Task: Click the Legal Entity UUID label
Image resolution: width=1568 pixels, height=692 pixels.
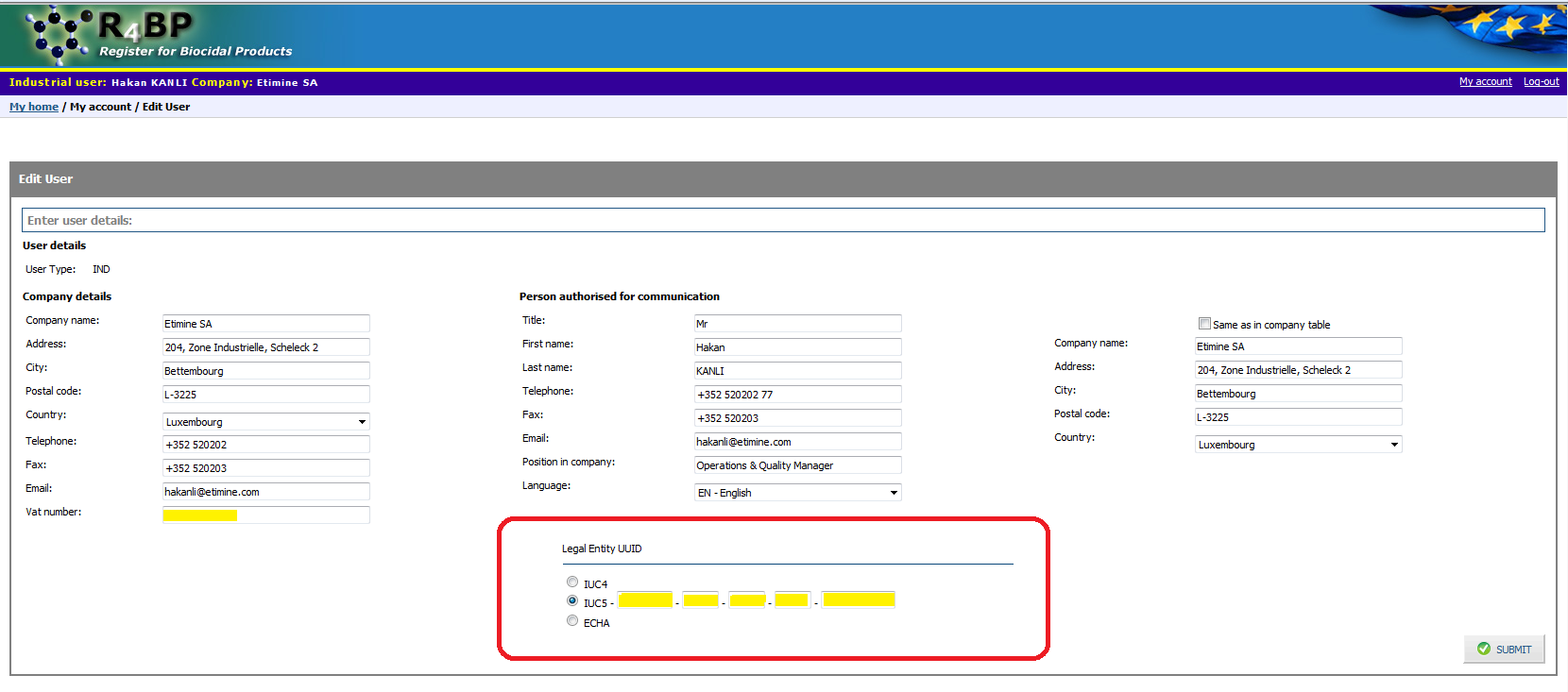Action: [x=602, y=549]
